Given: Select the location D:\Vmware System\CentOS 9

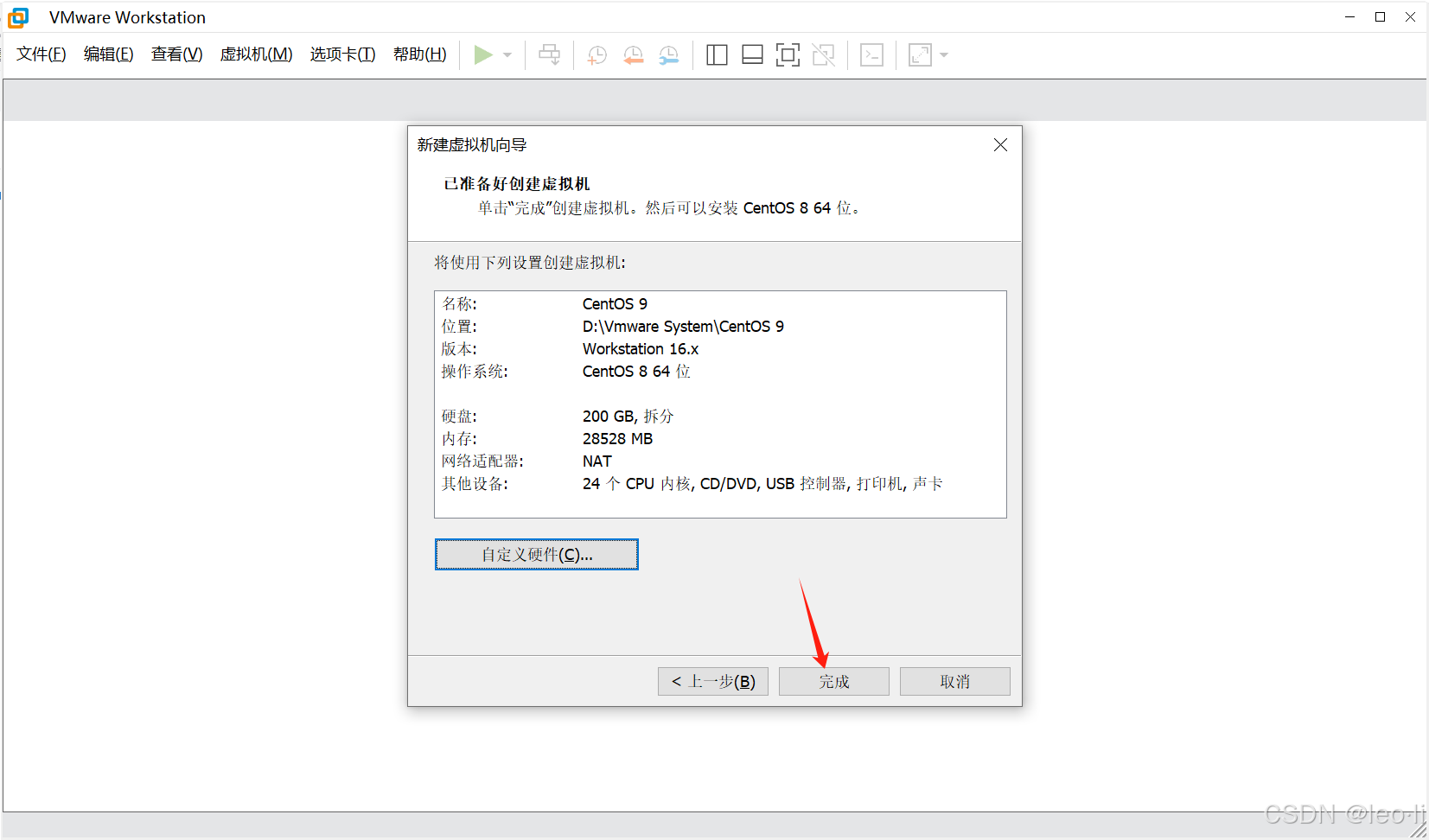Looking at the screenshot, I should (683, 327).
